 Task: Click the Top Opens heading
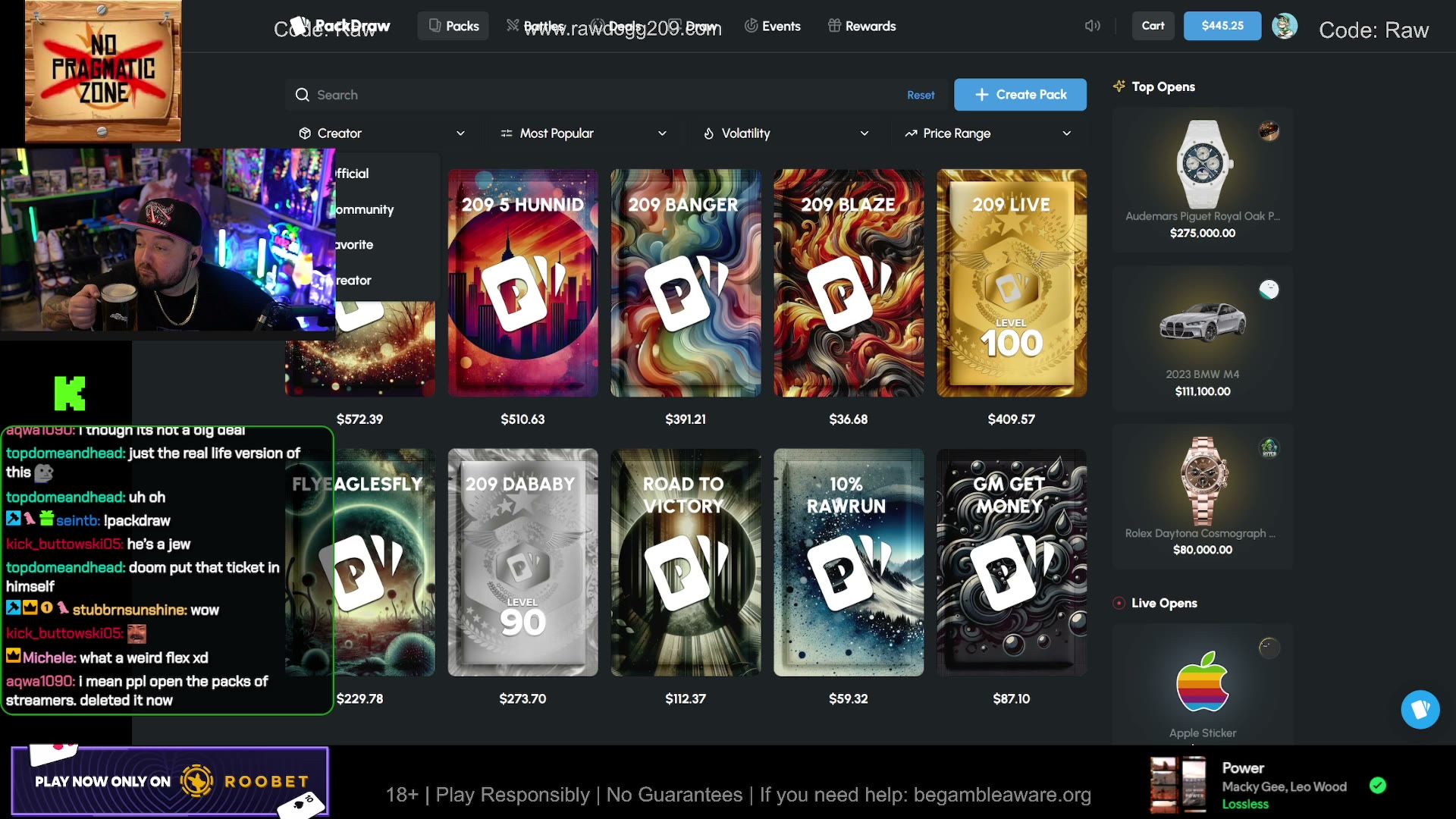[1163, 87]
